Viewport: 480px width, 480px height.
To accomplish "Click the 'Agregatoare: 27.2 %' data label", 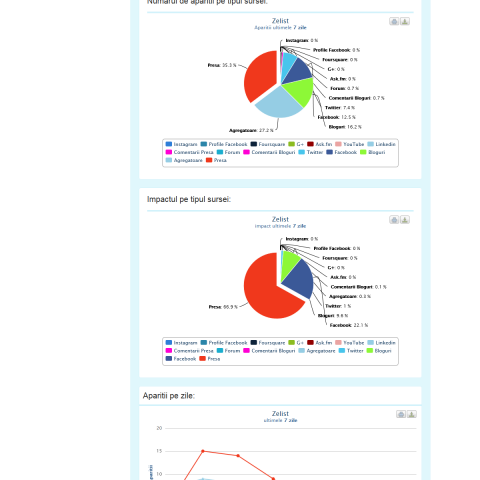I will [251, 130].
